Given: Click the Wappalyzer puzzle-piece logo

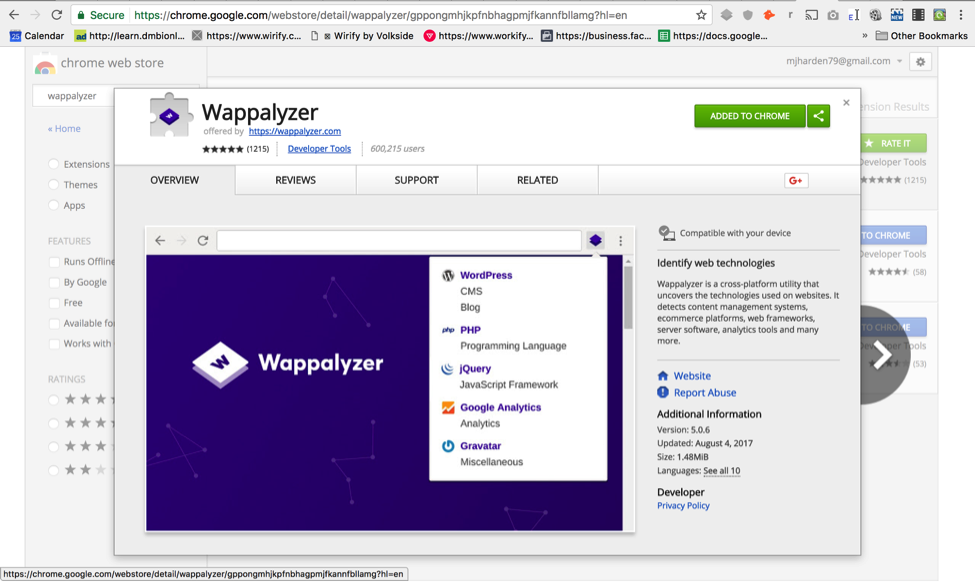Looking at the screenshot, I should pyautogui.click(x=169, y=115).
